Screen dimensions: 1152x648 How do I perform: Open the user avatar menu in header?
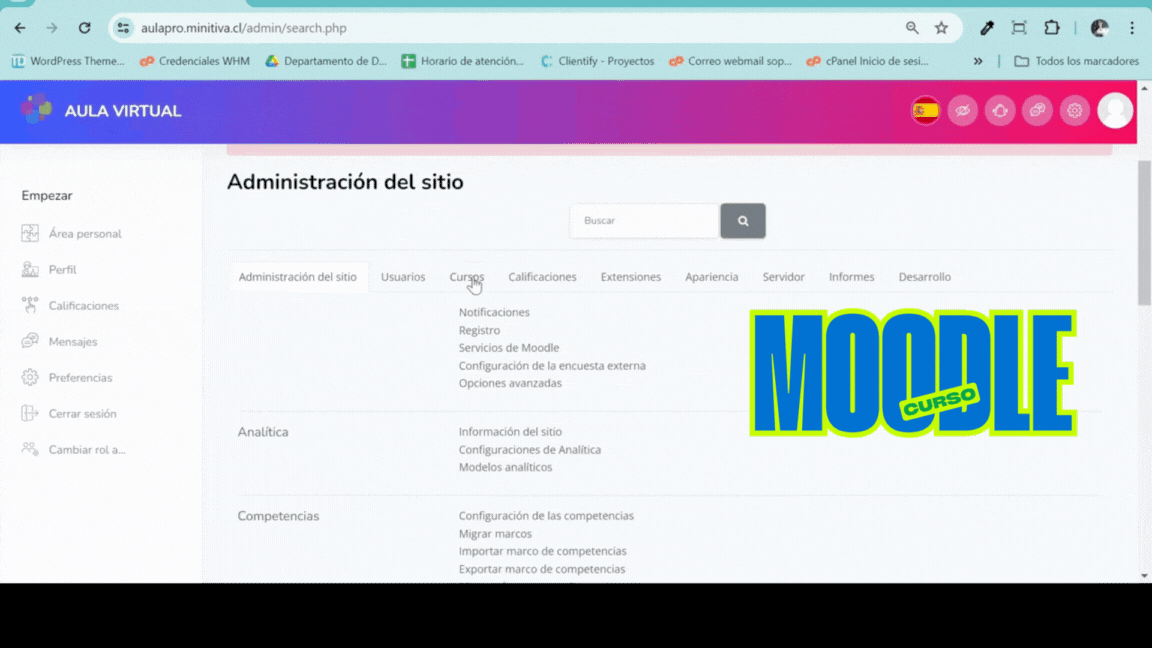pos(1115,111)
